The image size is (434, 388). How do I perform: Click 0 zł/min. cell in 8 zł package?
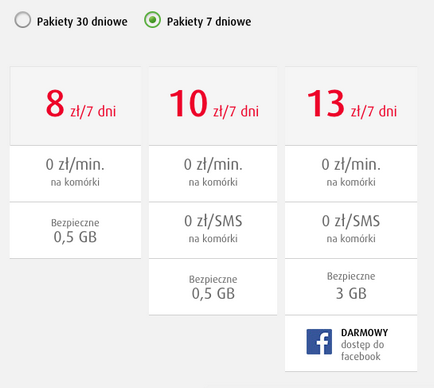coord(75,174)
